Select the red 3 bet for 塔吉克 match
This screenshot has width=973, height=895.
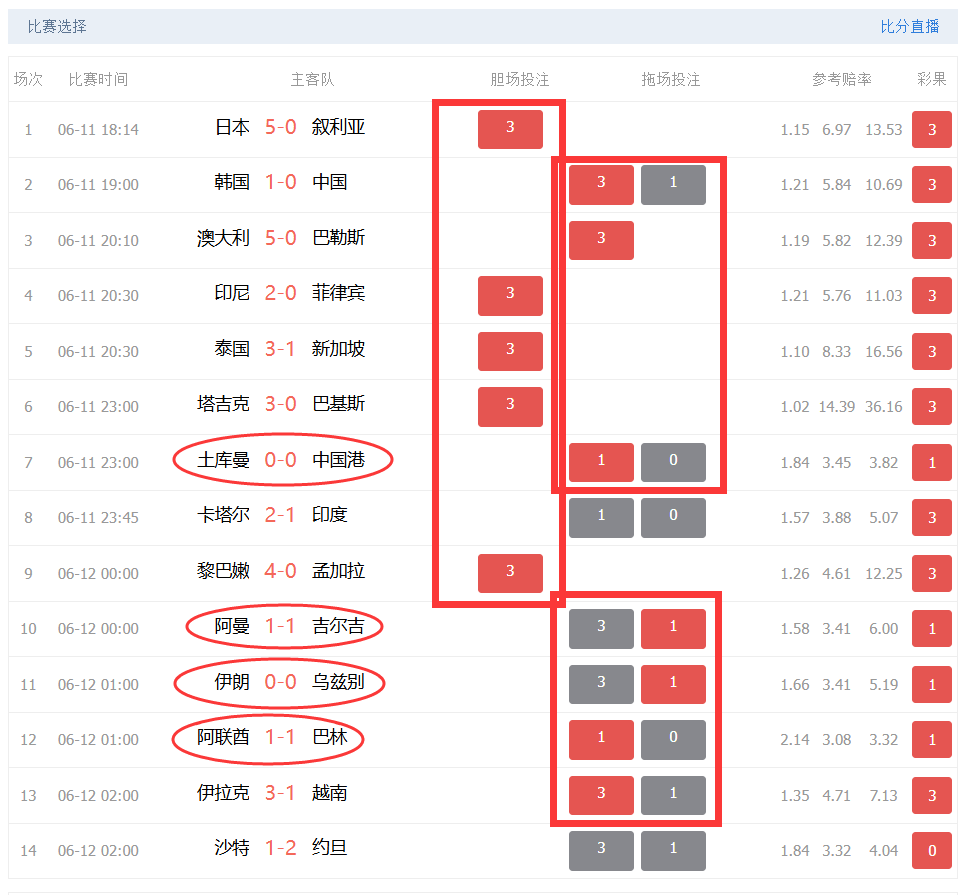click(x=510, y=407)
